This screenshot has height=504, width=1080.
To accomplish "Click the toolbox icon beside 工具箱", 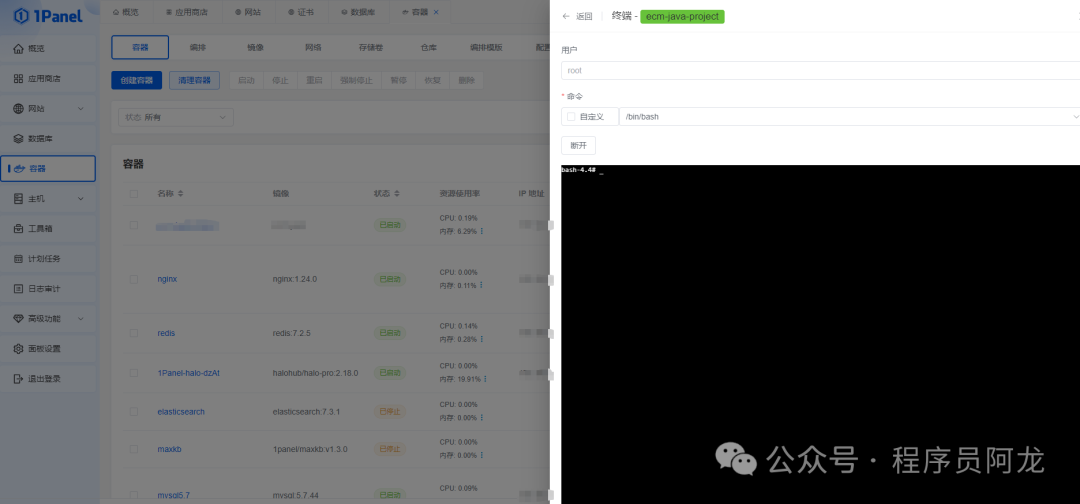I will (19, 229).
